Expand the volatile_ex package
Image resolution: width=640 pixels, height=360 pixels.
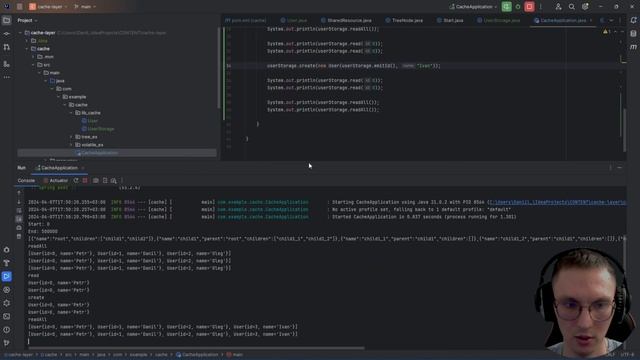coord(71,145)
